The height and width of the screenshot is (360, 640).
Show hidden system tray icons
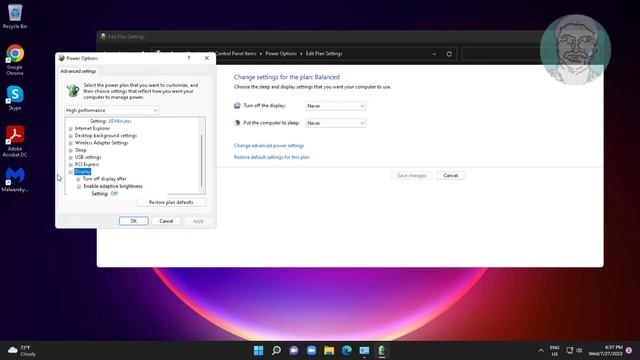tap(541, 351)
